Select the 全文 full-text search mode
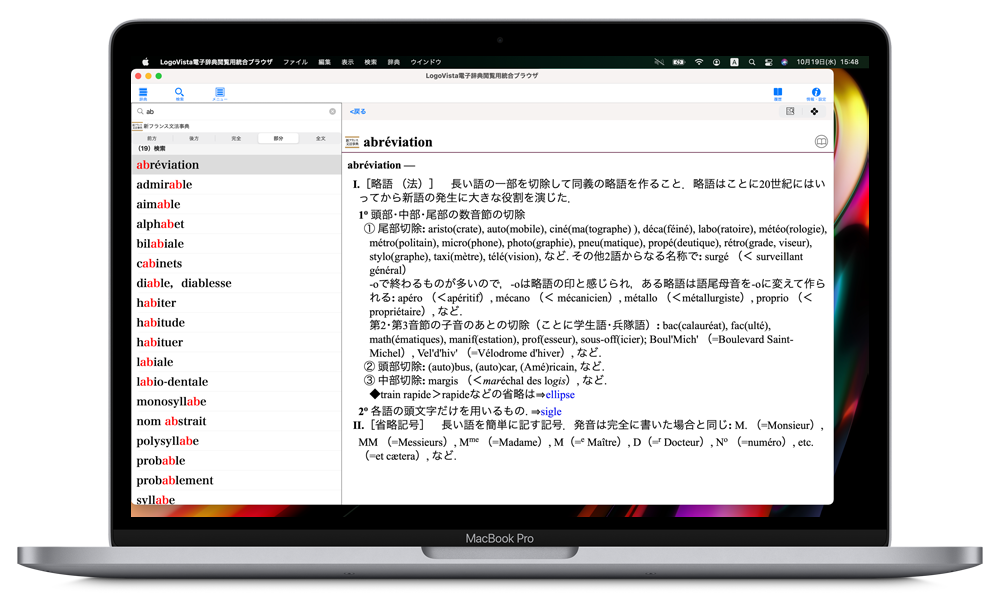Image resolution: width=1000 pixels, height=600 pixels. 320,138
